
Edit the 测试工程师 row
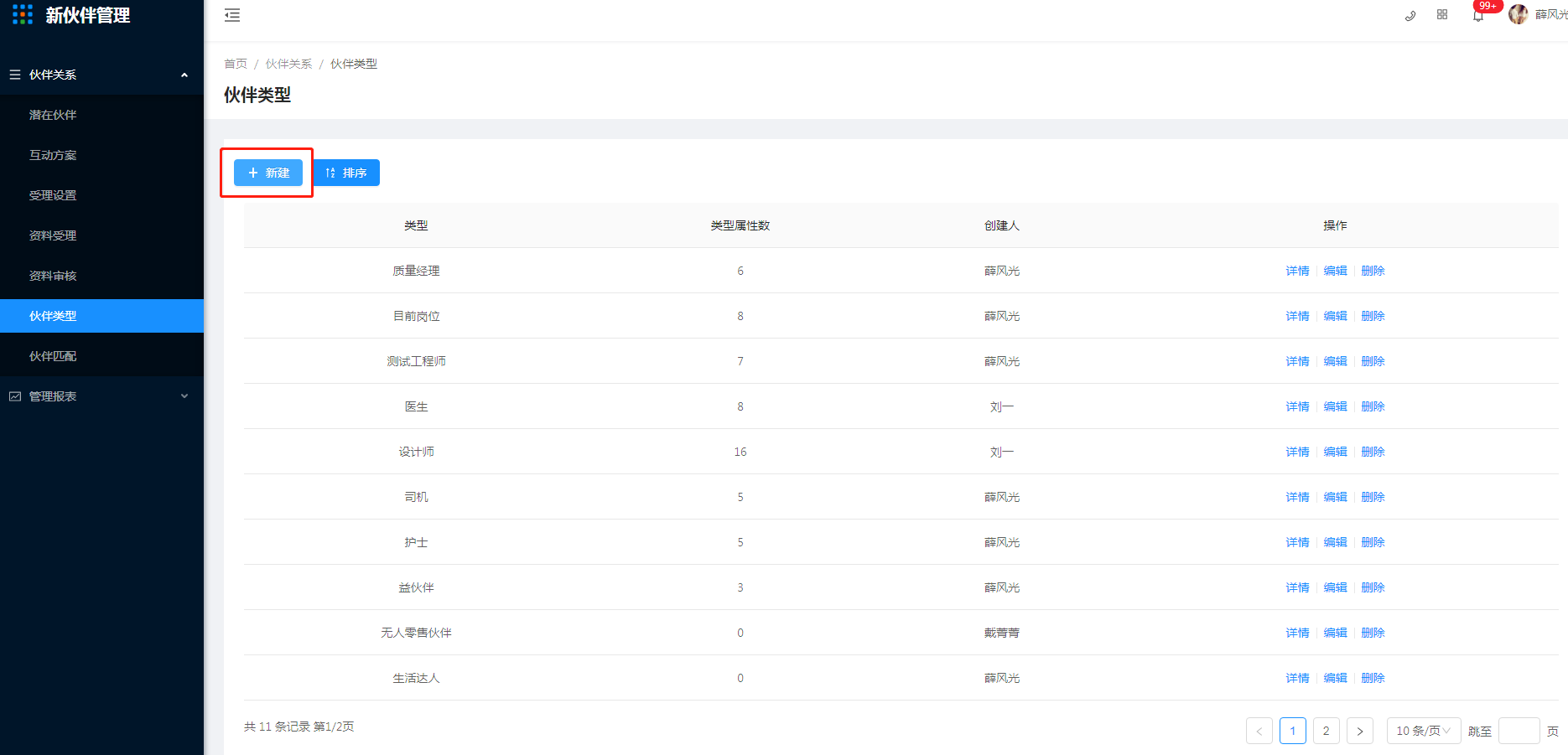click(x=1335, y=361)
